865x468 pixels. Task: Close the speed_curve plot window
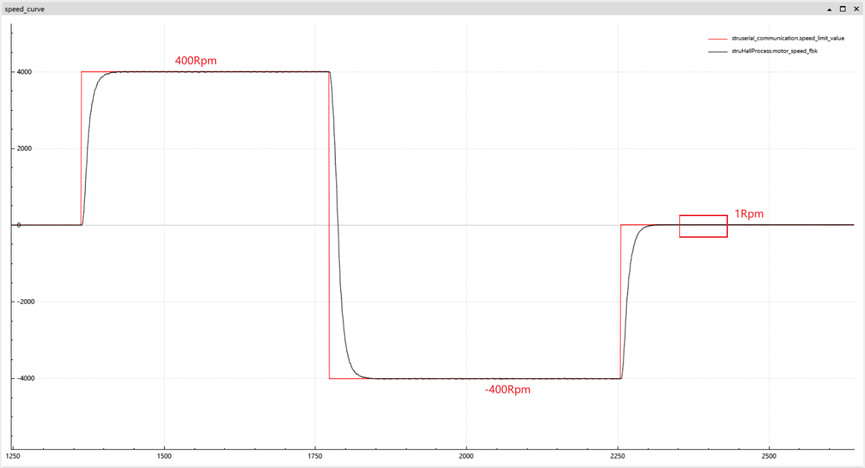click(x=856, y=9)
